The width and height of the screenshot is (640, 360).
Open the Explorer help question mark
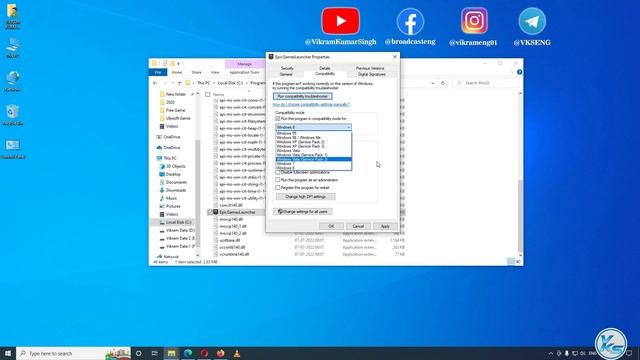519,72
